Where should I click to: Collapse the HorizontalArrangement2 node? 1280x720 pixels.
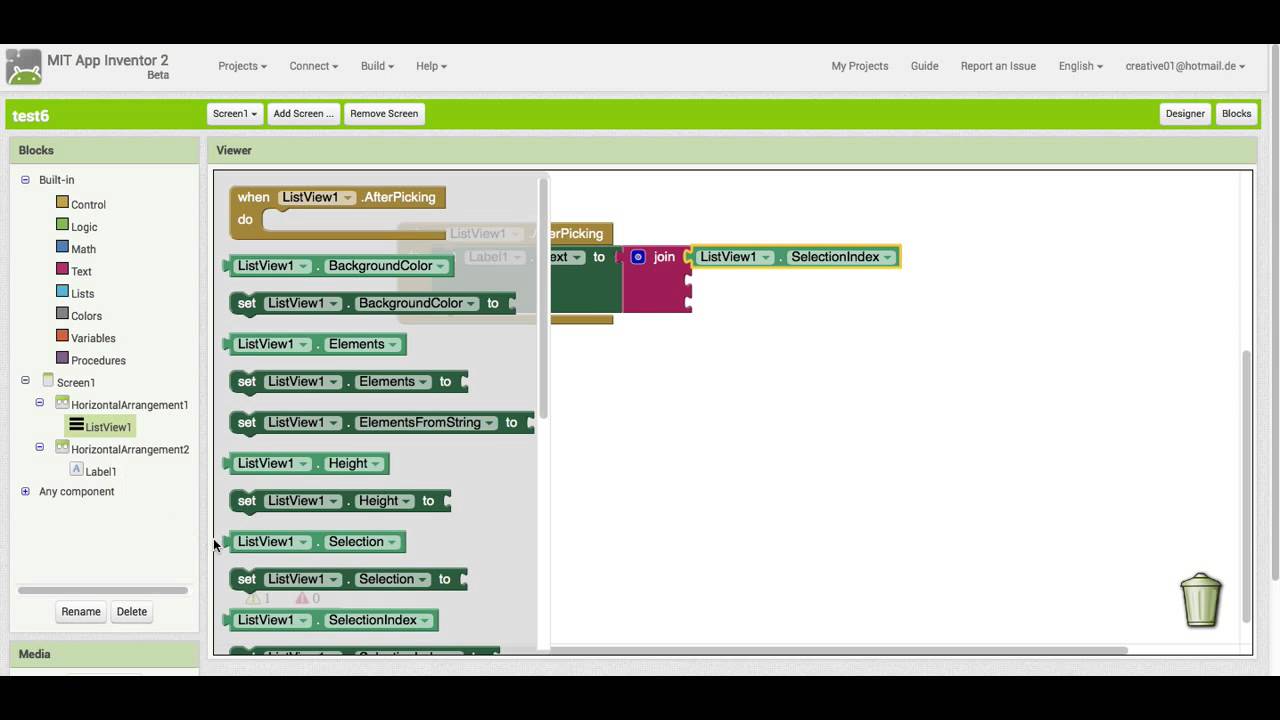pos(39,447)
